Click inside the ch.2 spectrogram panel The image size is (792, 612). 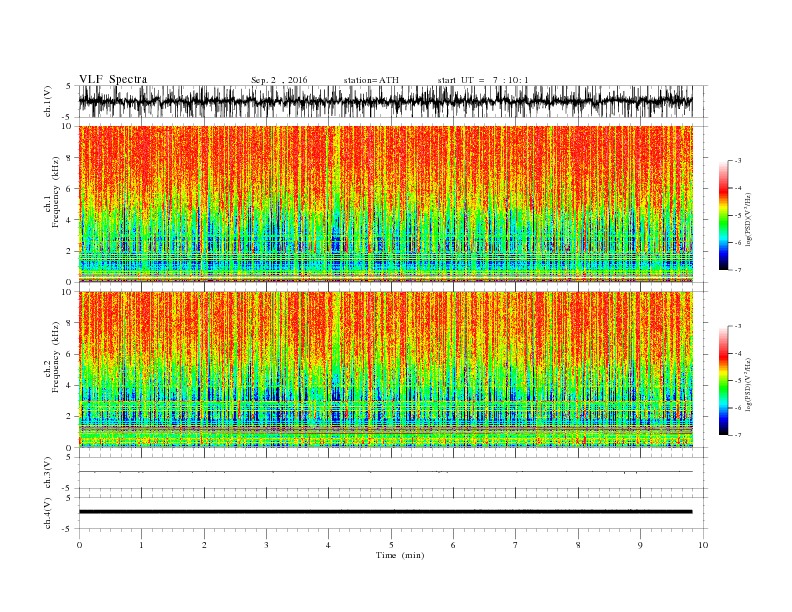pos(386,369)
